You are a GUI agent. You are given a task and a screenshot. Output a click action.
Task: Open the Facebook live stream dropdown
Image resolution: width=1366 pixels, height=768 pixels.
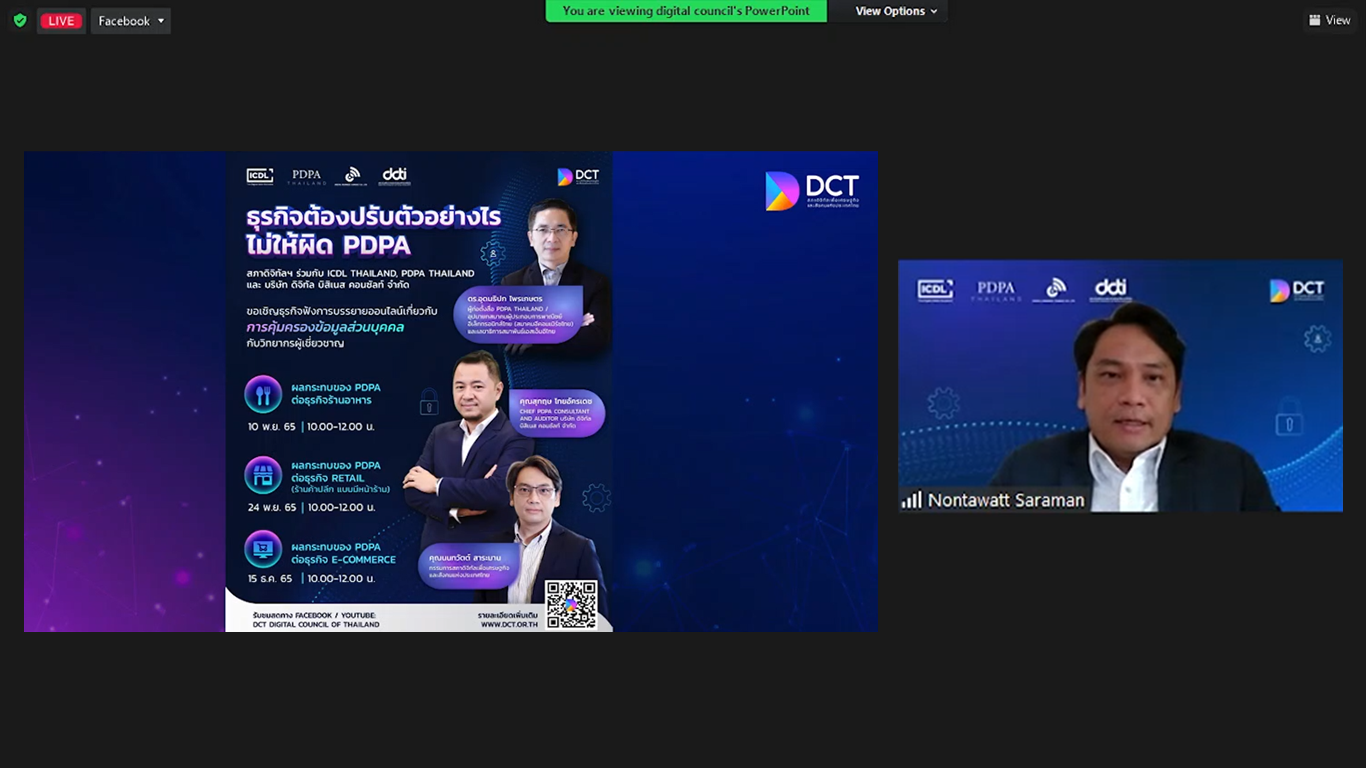click(x=131, y=21)
